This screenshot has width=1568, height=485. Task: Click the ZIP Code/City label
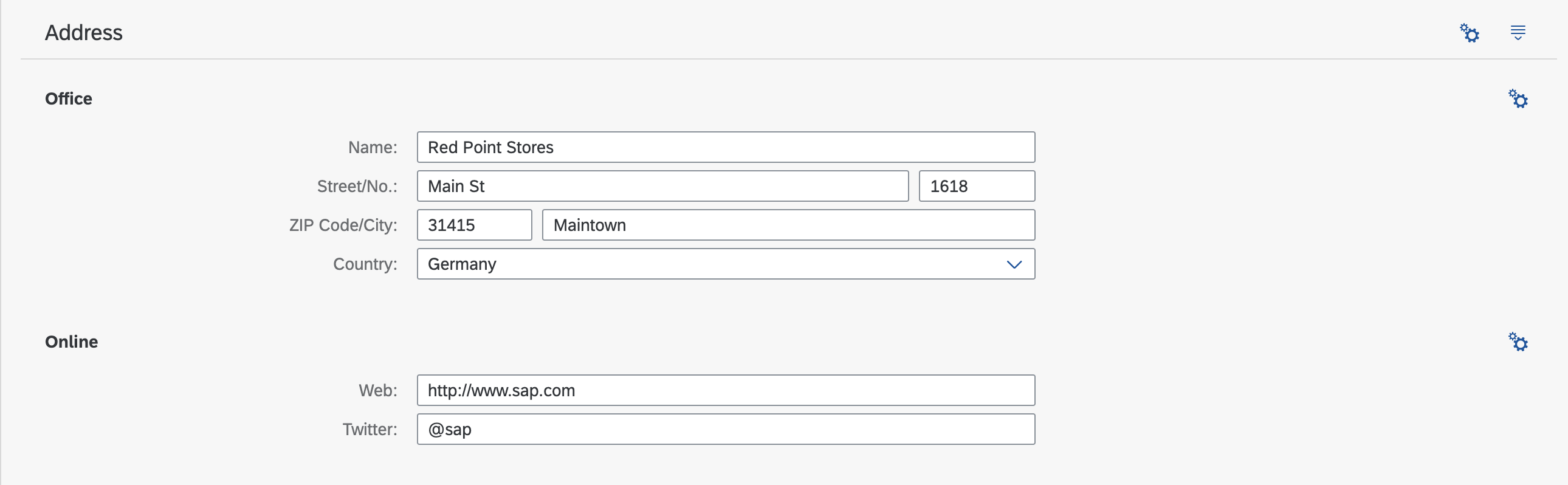coord(343,225)
